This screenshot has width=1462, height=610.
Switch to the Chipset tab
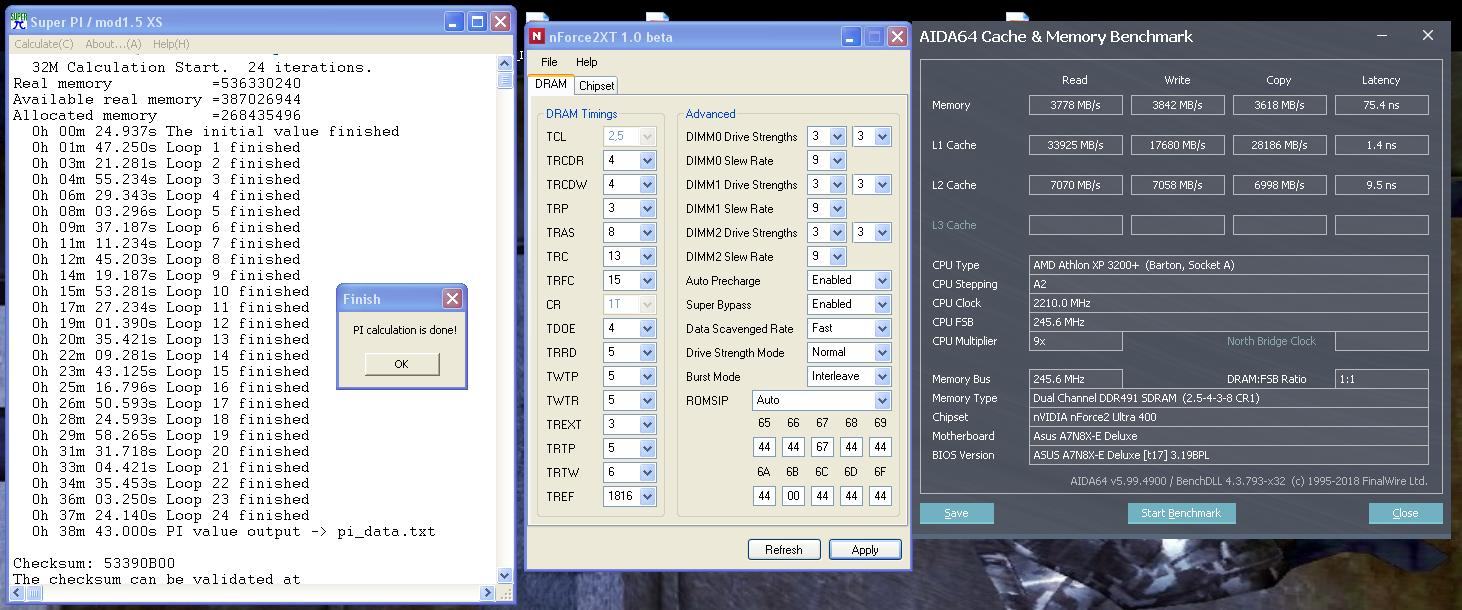(x=596, y=86)
